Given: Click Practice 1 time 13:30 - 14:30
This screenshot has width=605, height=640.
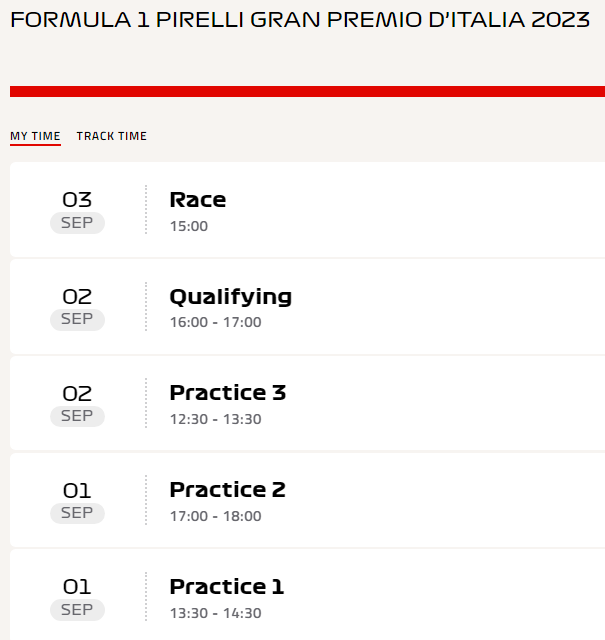Looking at the screenshot, I should [x=216, y=613].
